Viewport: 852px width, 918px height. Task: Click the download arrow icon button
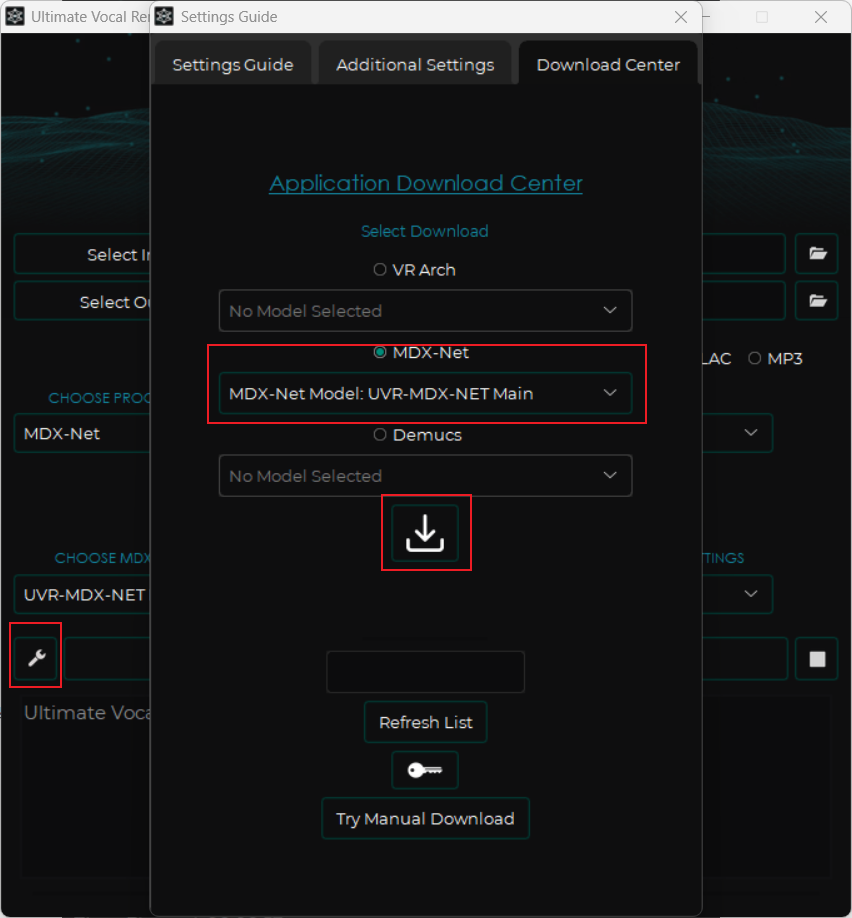click(425, 534)
